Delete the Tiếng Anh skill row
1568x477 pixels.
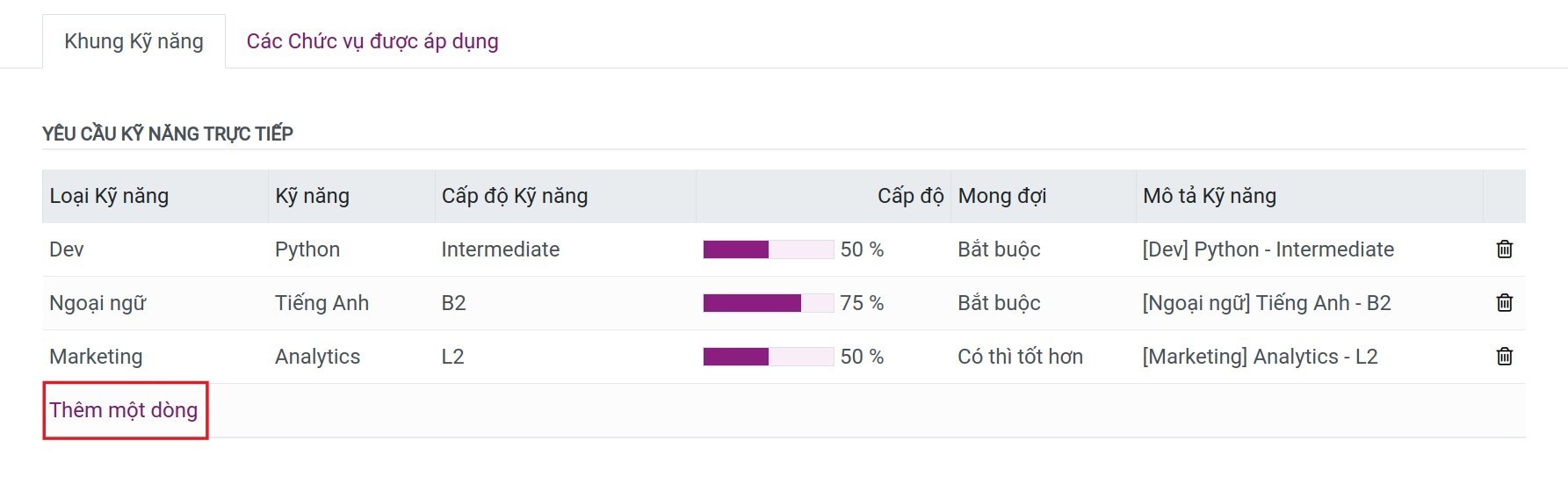[x=1504, y=303]
